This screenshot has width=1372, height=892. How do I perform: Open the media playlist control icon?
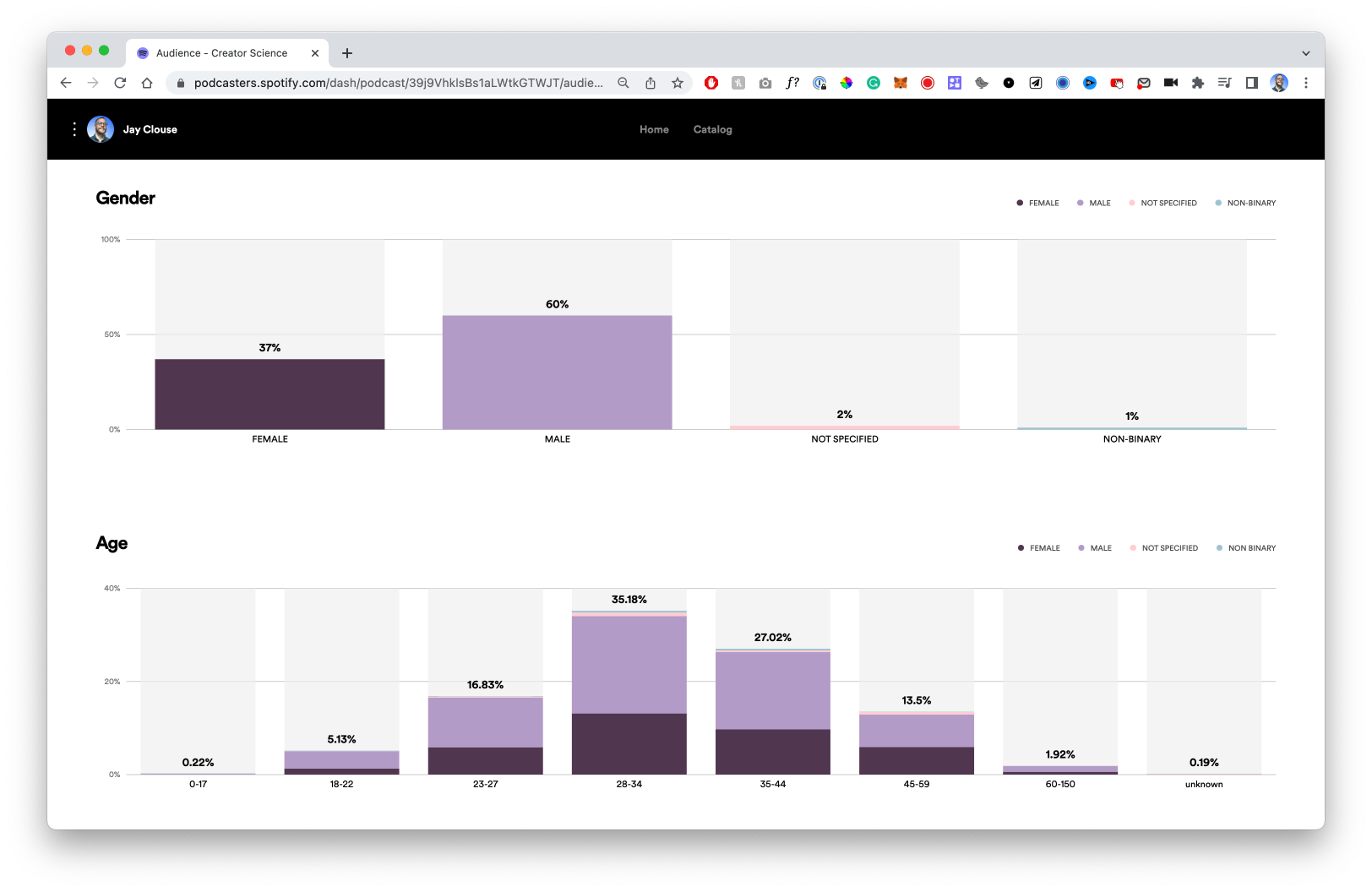click(x=1225, y=83)
